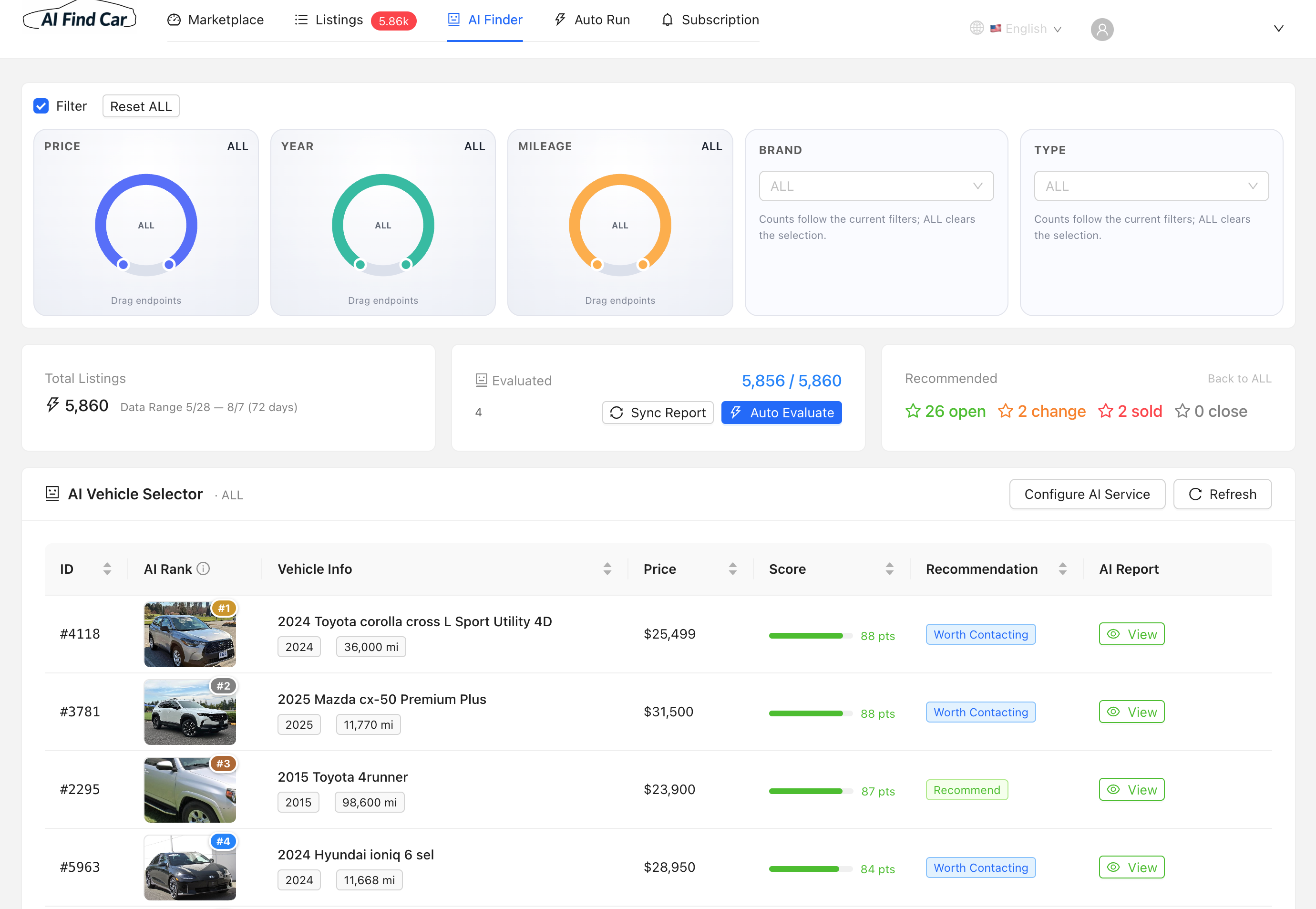Open the TYPE dropdown
The width and height of the screenshot is (1316, 909).
click(x=1151, y=186)
